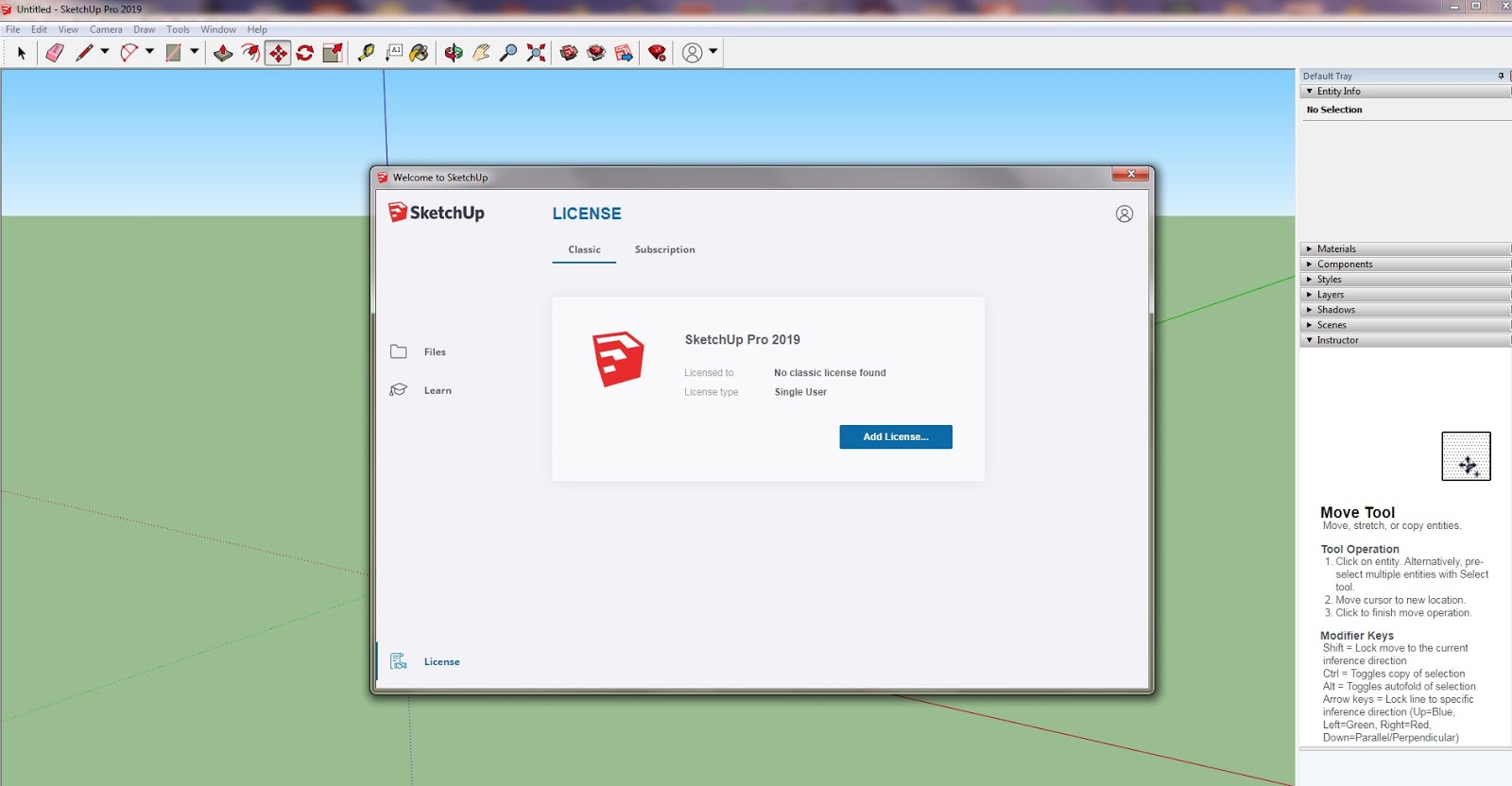Open the Camera menu

pyautogui.click(x=106, y=29)
